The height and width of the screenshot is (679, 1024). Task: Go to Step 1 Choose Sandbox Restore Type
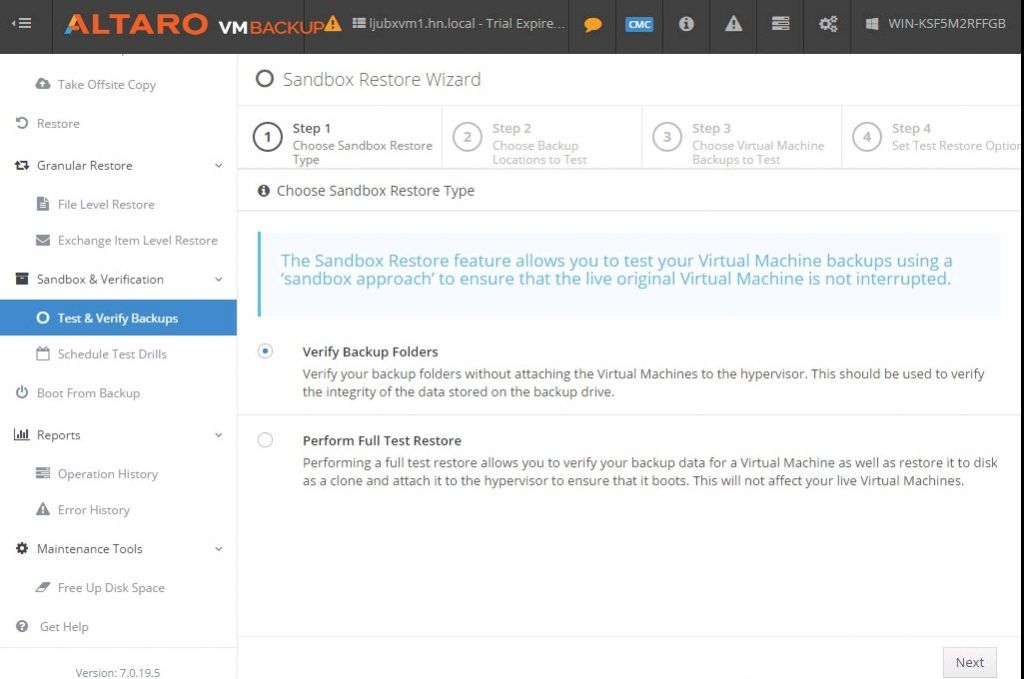pos(340,138)
